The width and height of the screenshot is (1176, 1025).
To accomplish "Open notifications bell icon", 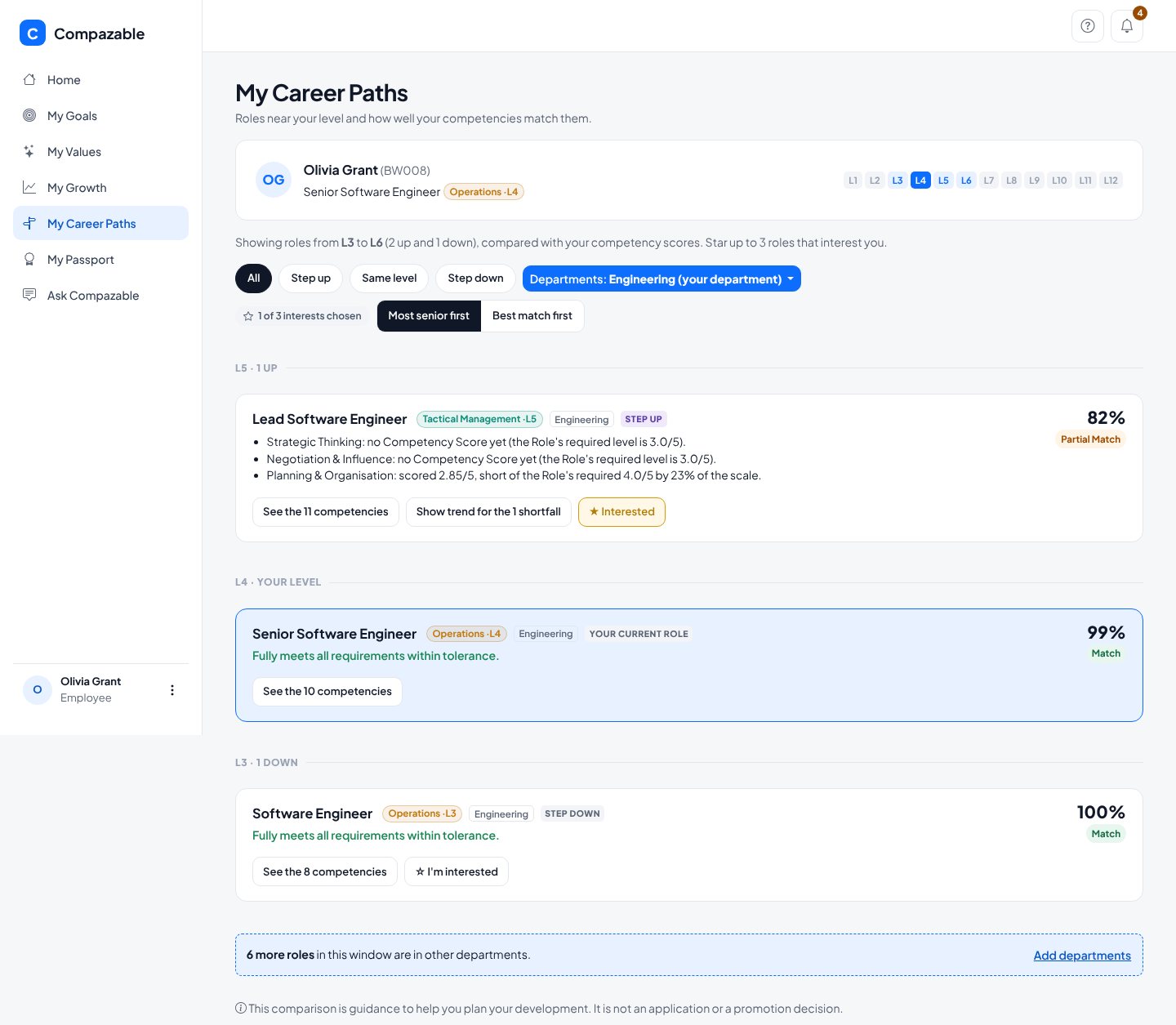I will tap(1127, 26).
